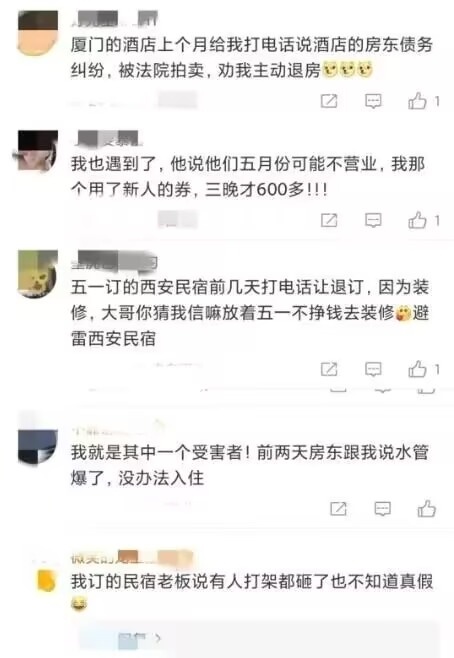Image resolution: width=454 pixels, height=658 pixels.
Task: Open username above 民宿老板说有人打架 comment
Action: (131, 558)
